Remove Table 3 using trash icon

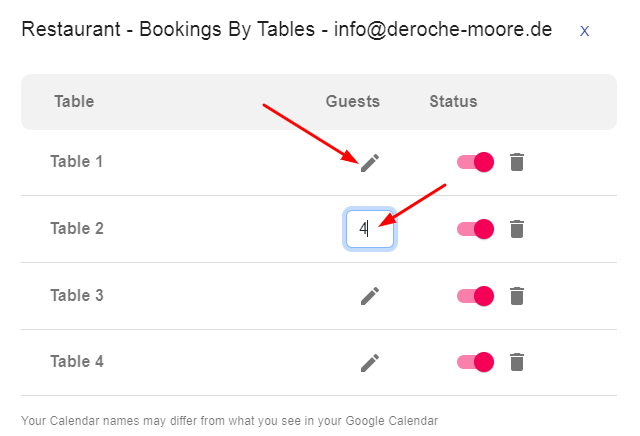point(516,295)
